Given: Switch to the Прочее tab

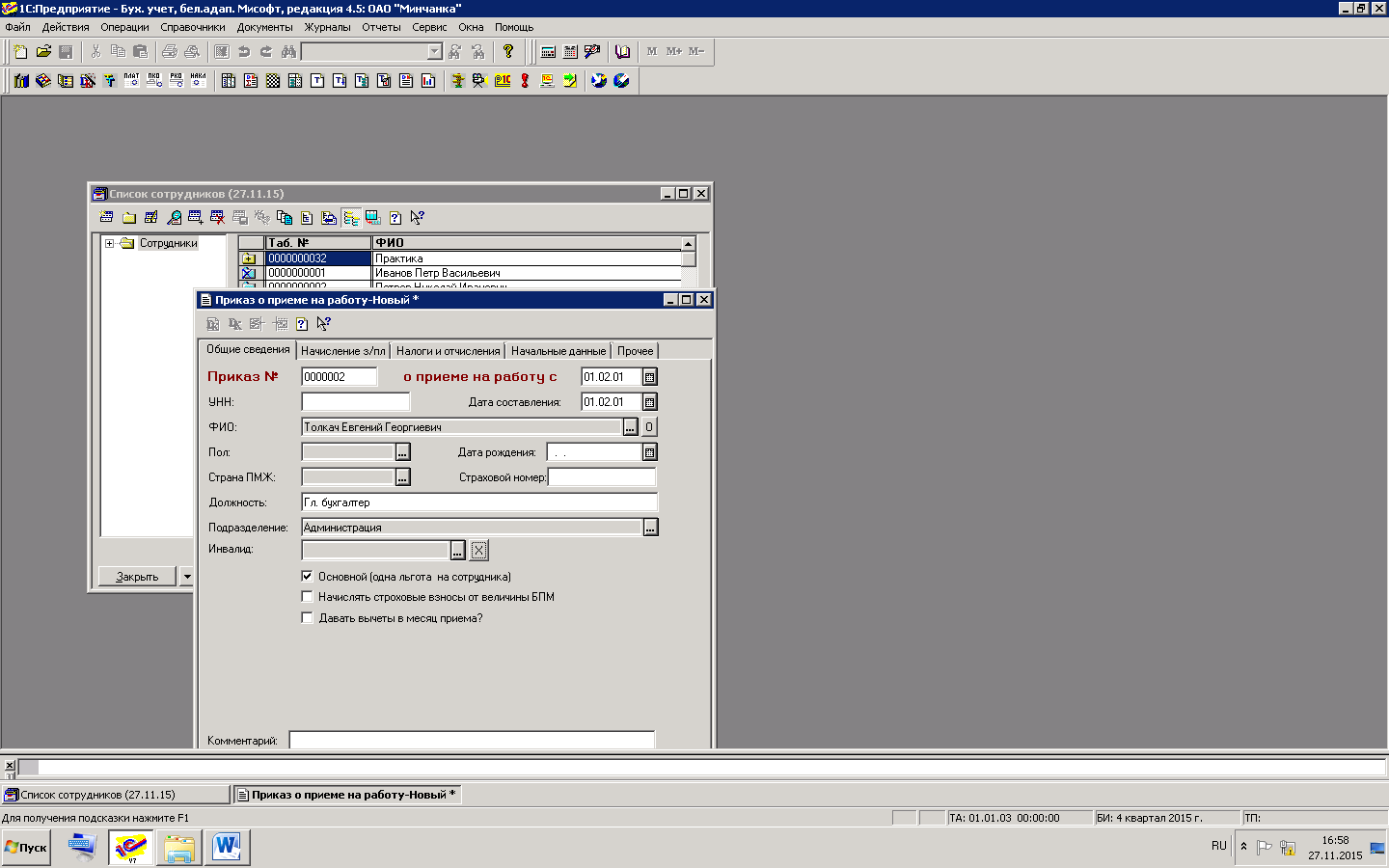Looking at the screenshot, I should [635, 351].
